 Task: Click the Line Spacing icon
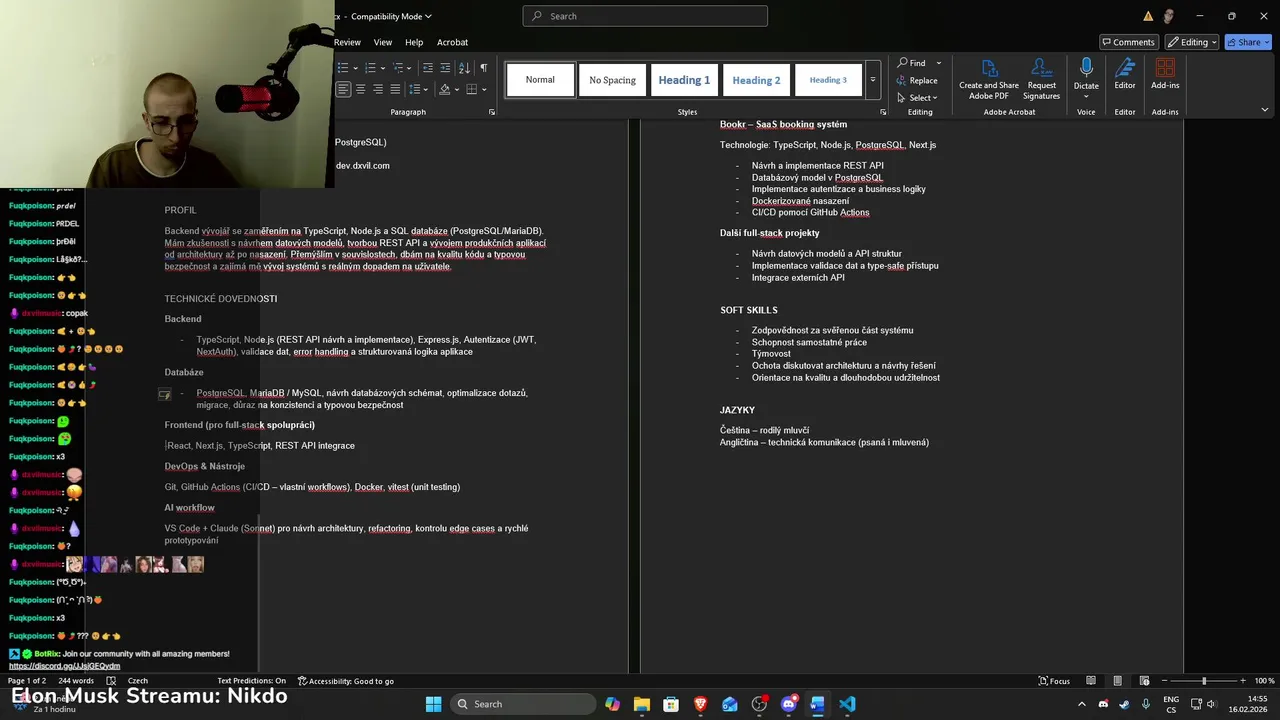click(x=417, y=89)
